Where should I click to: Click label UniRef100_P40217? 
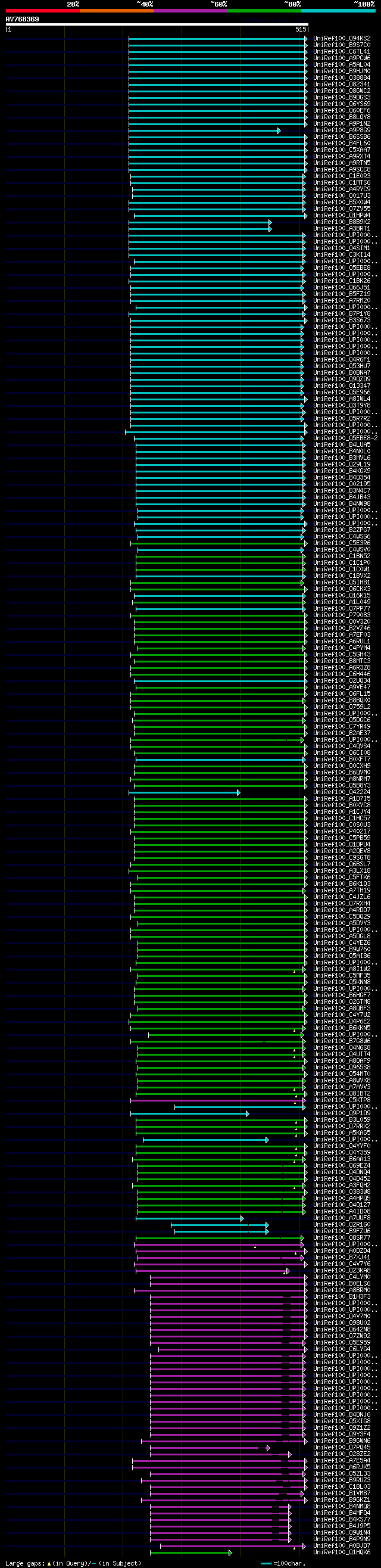point(342,832)
